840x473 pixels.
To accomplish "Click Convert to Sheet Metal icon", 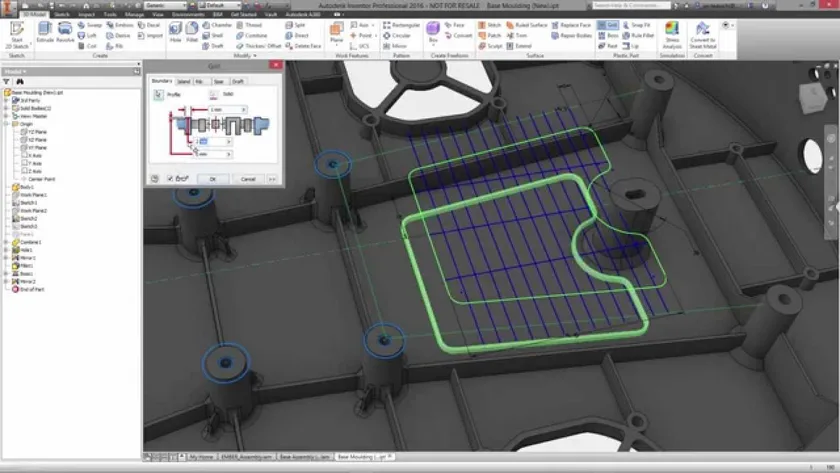I will [x=703, y=35].
